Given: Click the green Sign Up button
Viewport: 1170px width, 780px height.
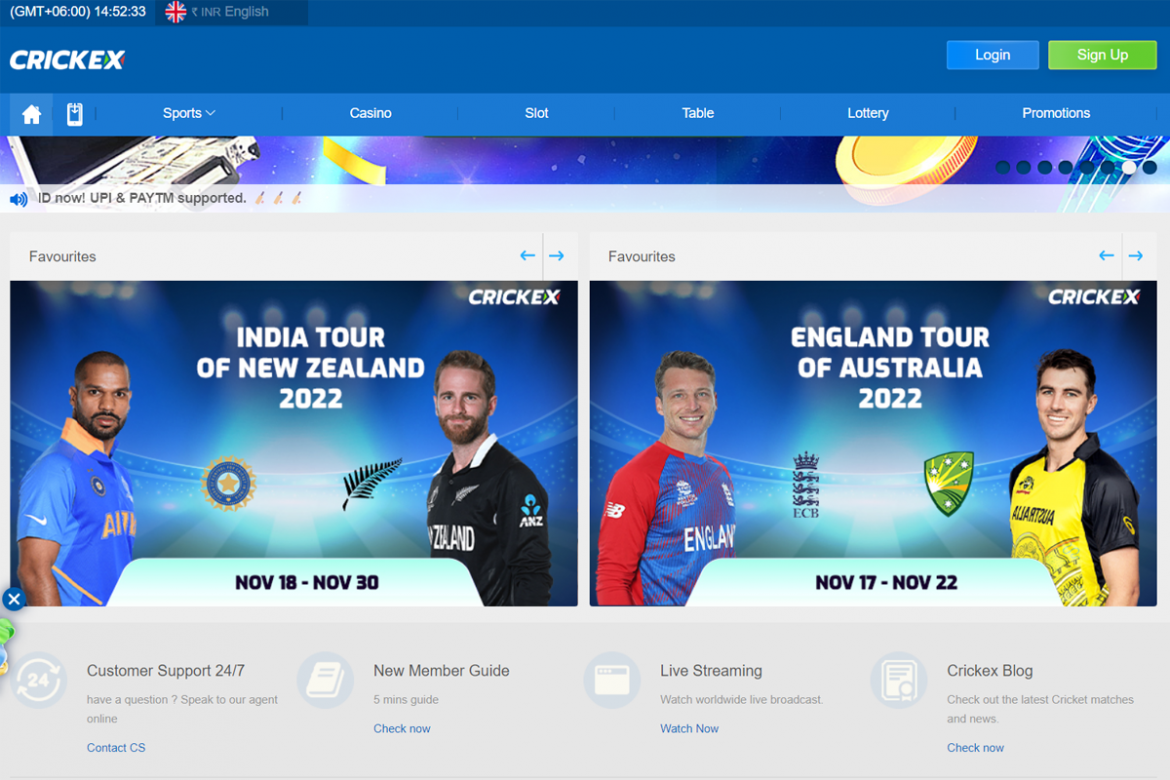Looking at the screenshot, I should 1102,55.
